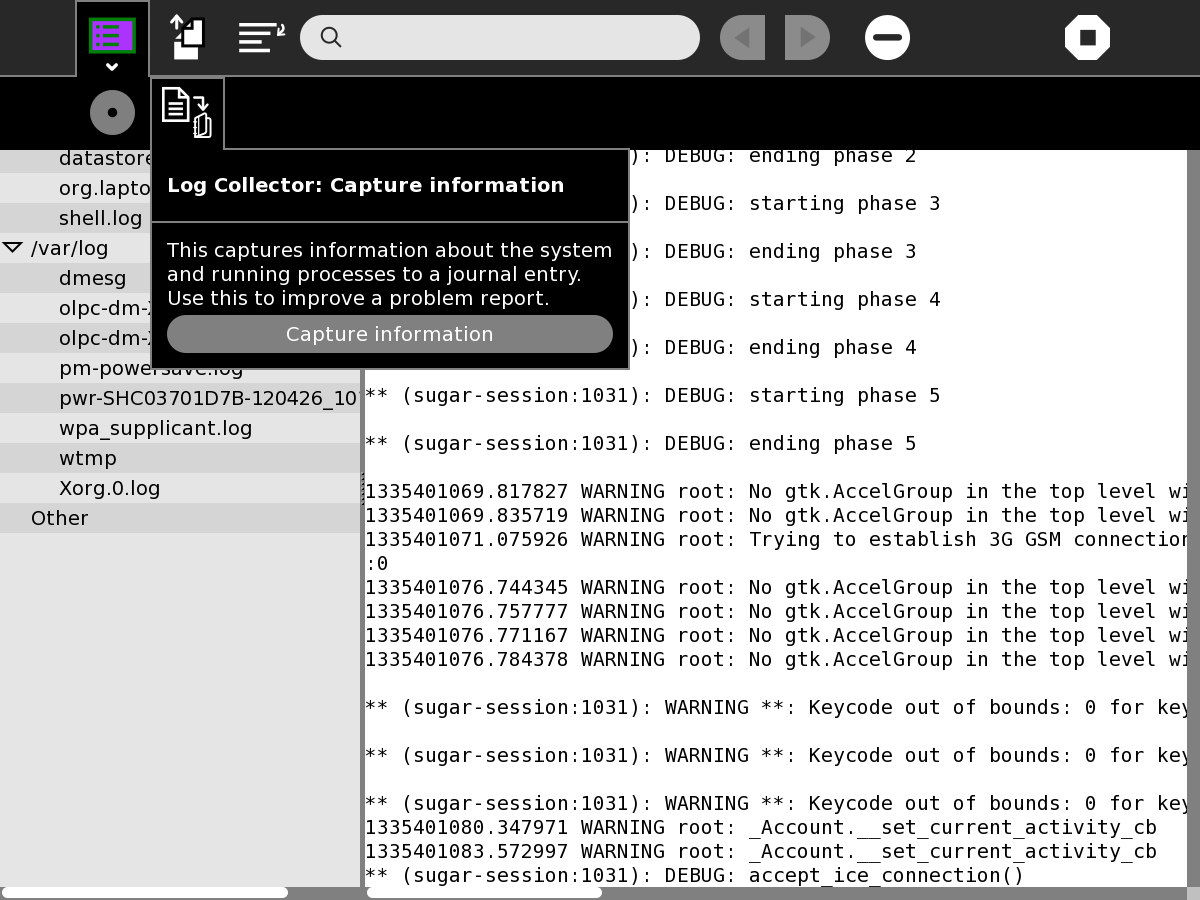Click the purple Log activity icon

coord(112,36)
